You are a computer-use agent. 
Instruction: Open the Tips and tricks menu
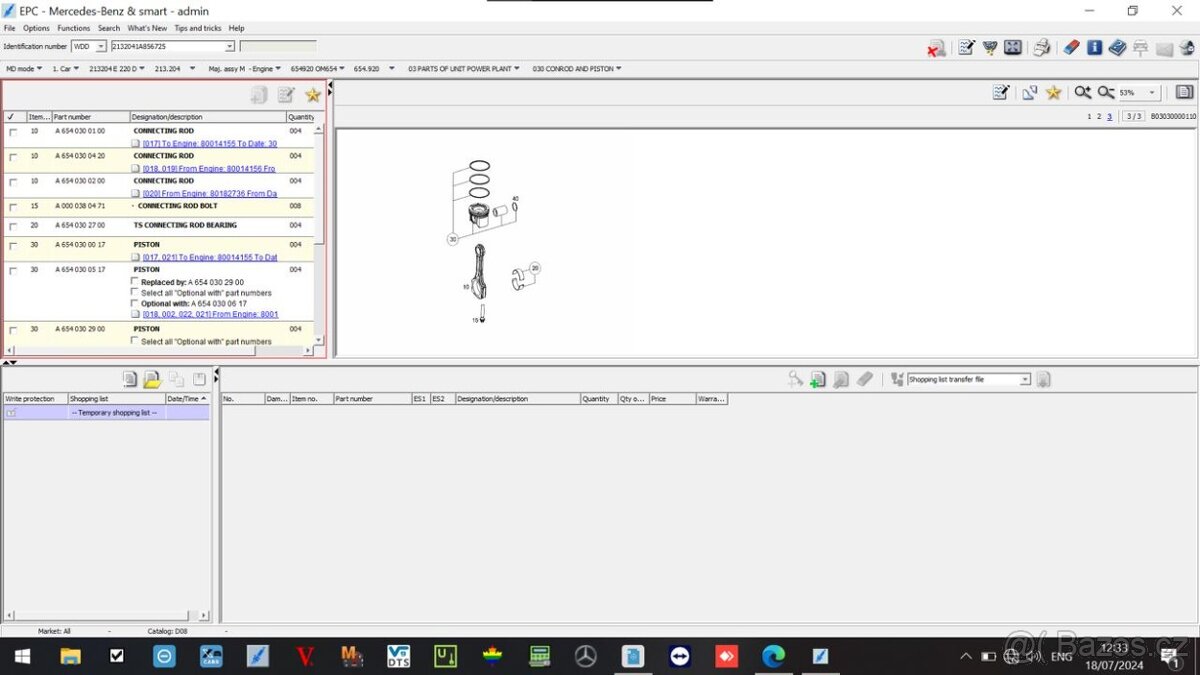[197, 27]
